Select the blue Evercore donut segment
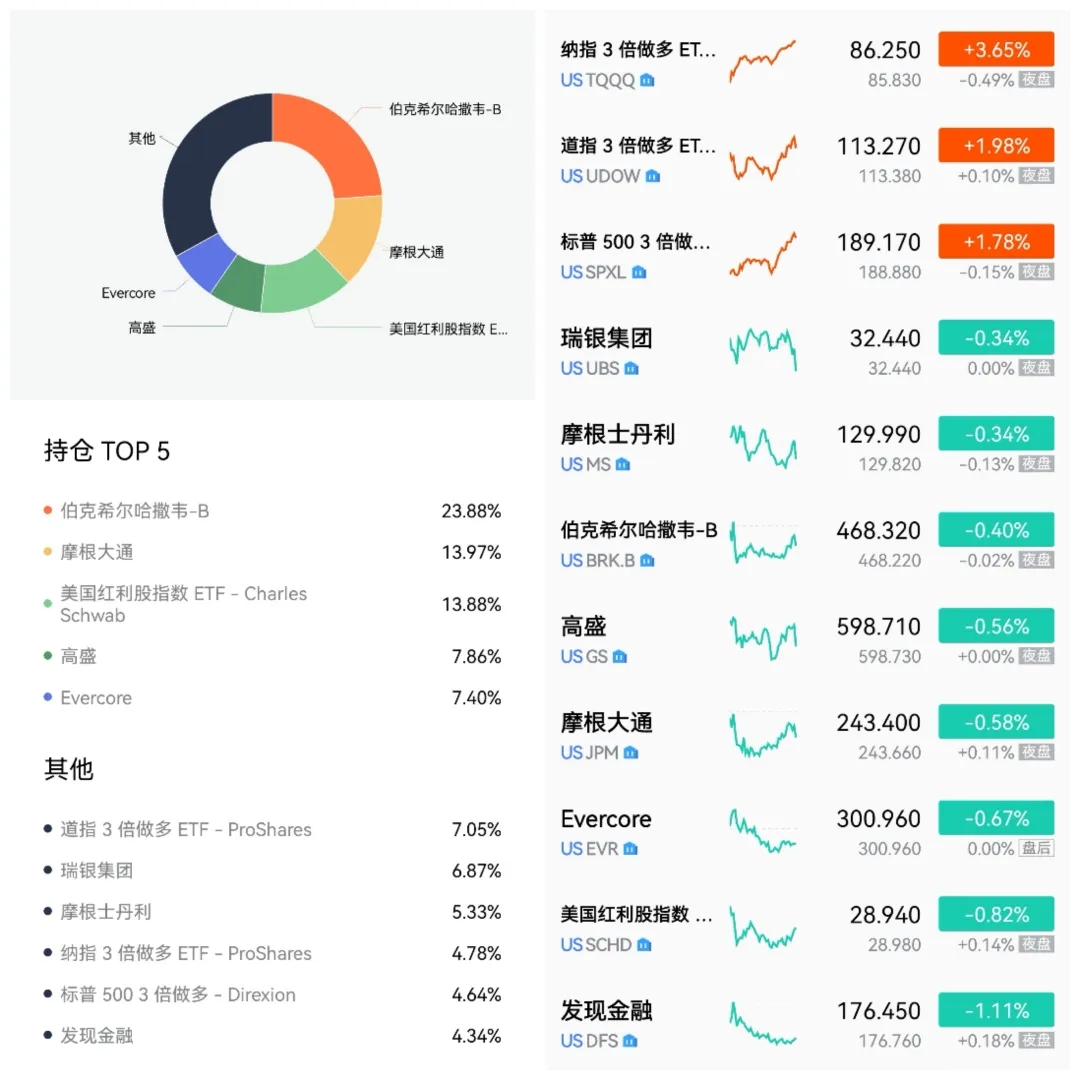This screenshot has width=1080, height=1080. pos(206,262)
